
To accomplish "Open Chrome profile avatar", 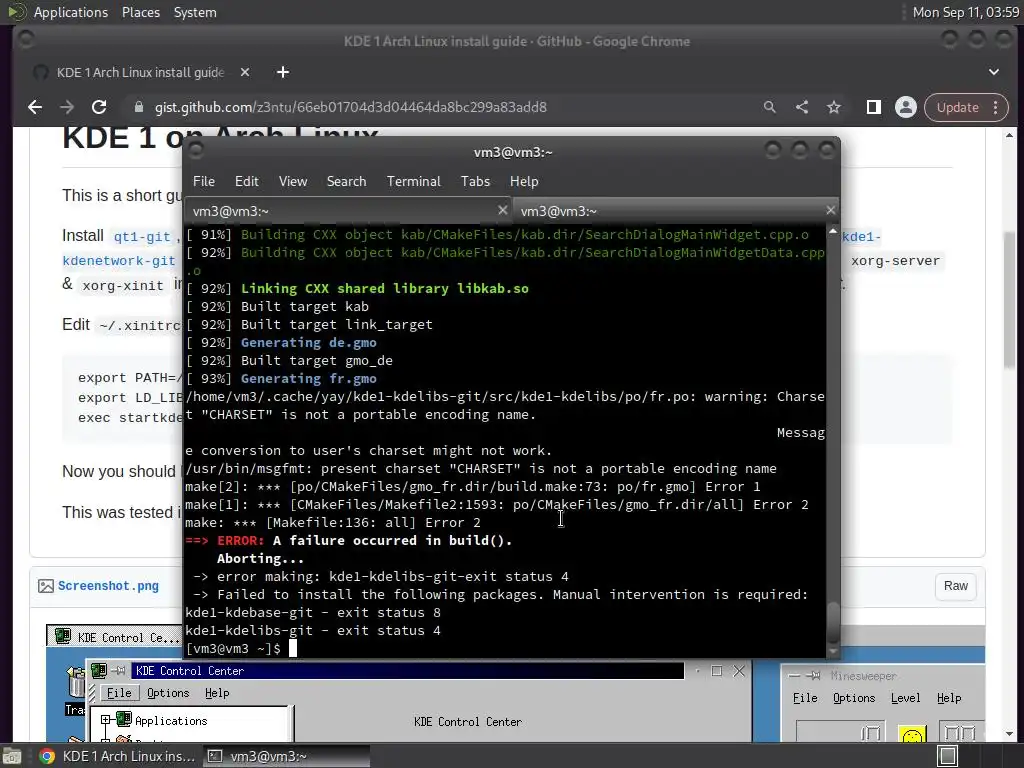I will pos(906,107).
